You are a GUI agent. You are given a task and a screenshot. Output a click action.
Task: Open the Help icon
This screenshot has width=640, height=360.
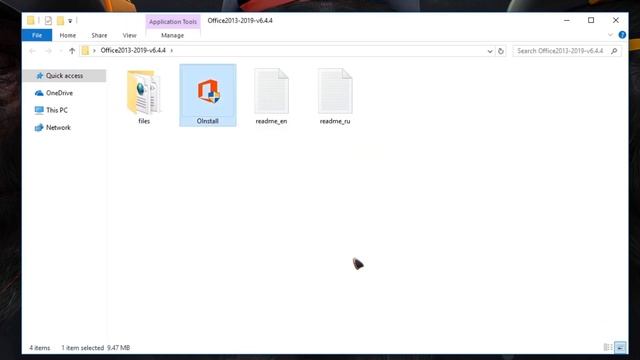point(622,35)
